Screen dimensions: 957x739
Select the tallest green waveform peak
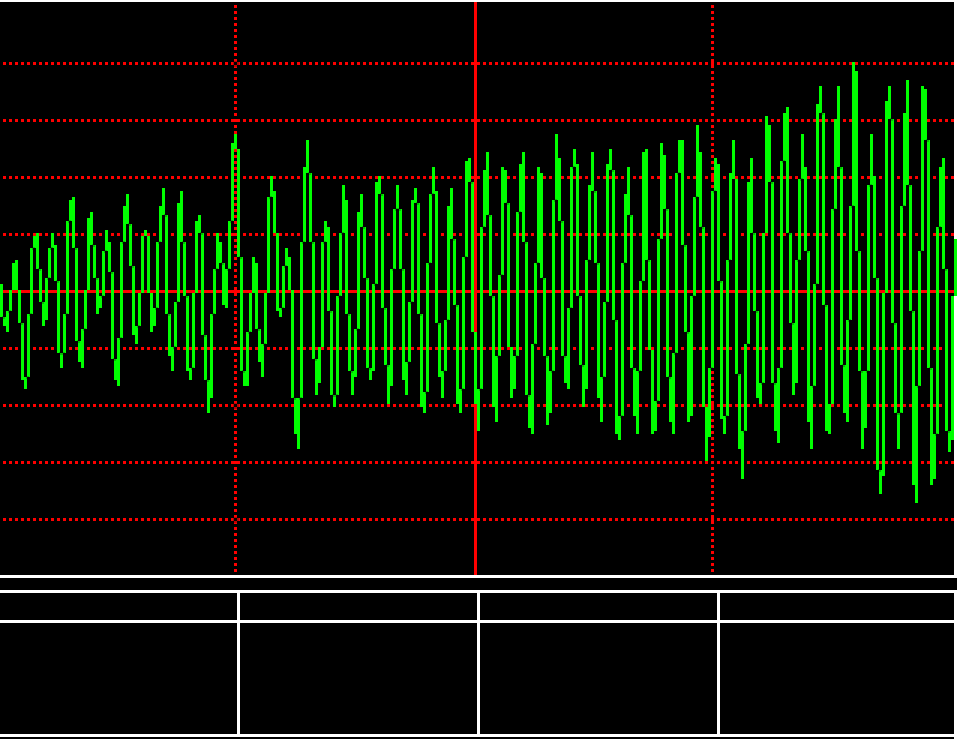coord(853,66)
